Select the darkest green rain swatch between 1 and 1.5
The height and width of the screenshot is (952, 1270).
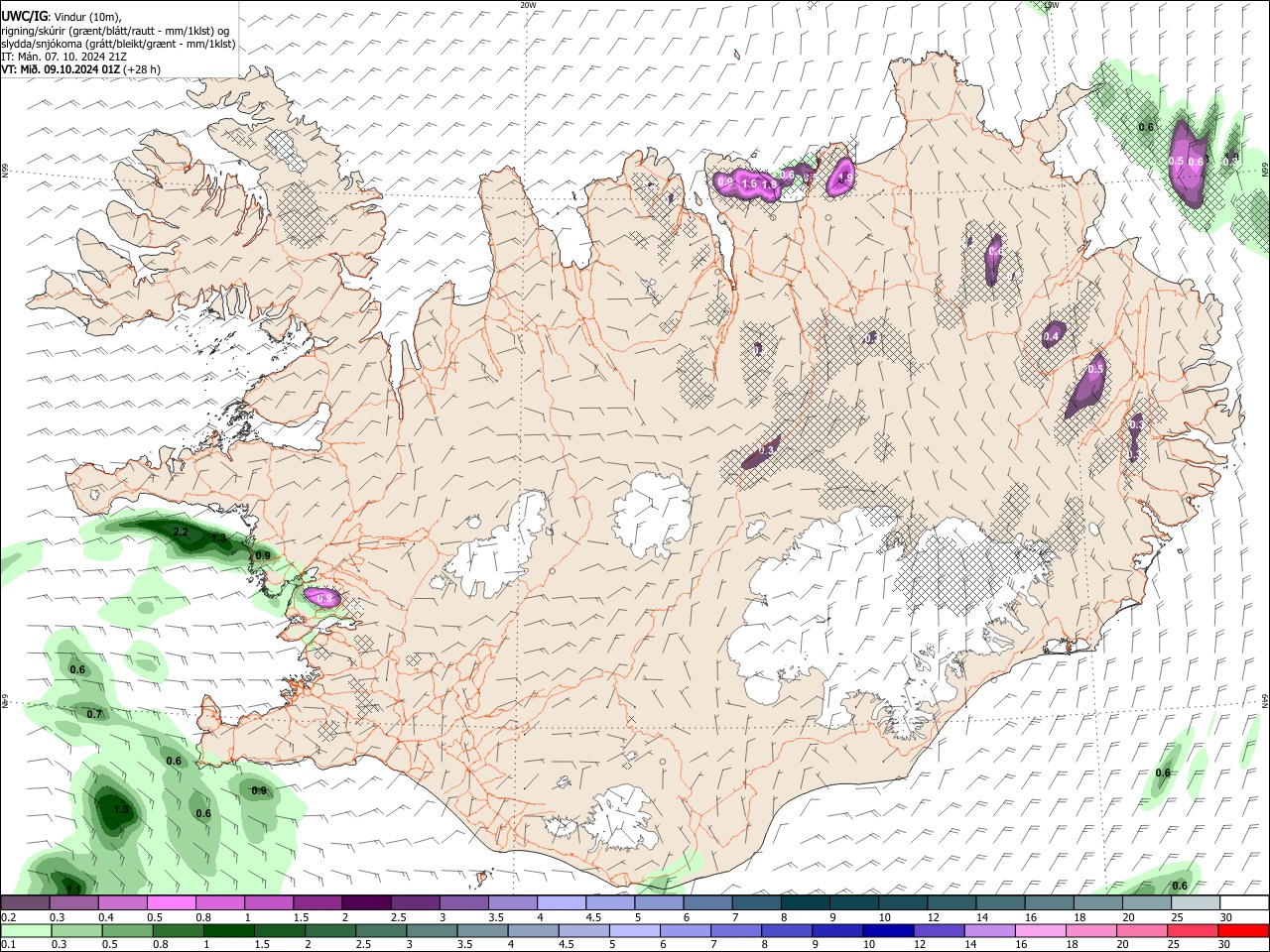[229, 931]
